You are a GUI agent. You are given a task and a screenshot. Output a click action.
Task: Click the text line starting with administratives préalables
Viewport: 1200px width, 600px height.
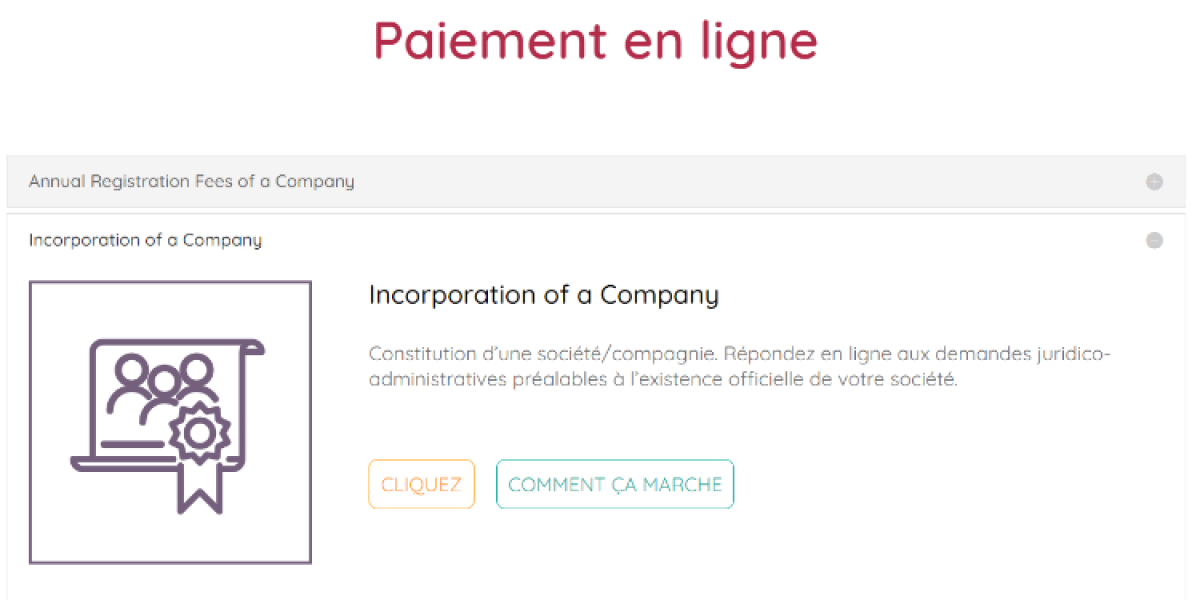point(663,380)
